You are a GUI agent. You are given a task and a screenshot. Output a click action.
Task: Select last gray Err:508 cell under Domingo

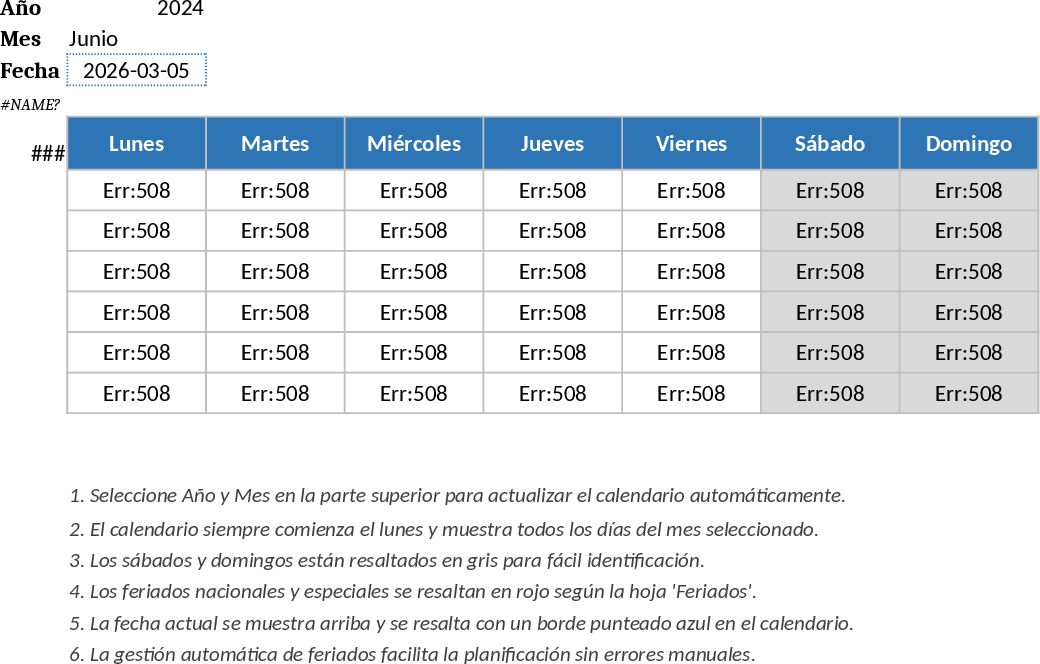(968, 393)
